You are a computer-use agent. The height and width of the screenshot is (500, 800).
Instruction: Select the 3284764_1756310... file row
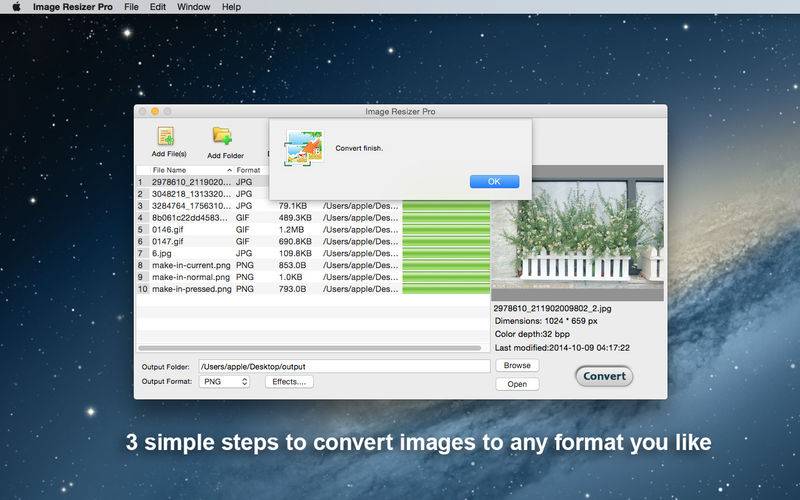click(313, 206)
